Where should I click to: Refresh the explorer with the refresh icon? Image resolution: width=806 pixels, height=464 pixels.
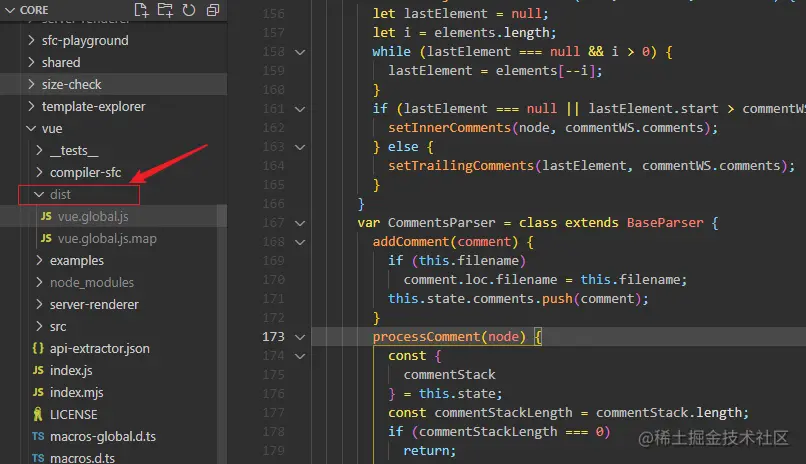(x=189, y=10)
